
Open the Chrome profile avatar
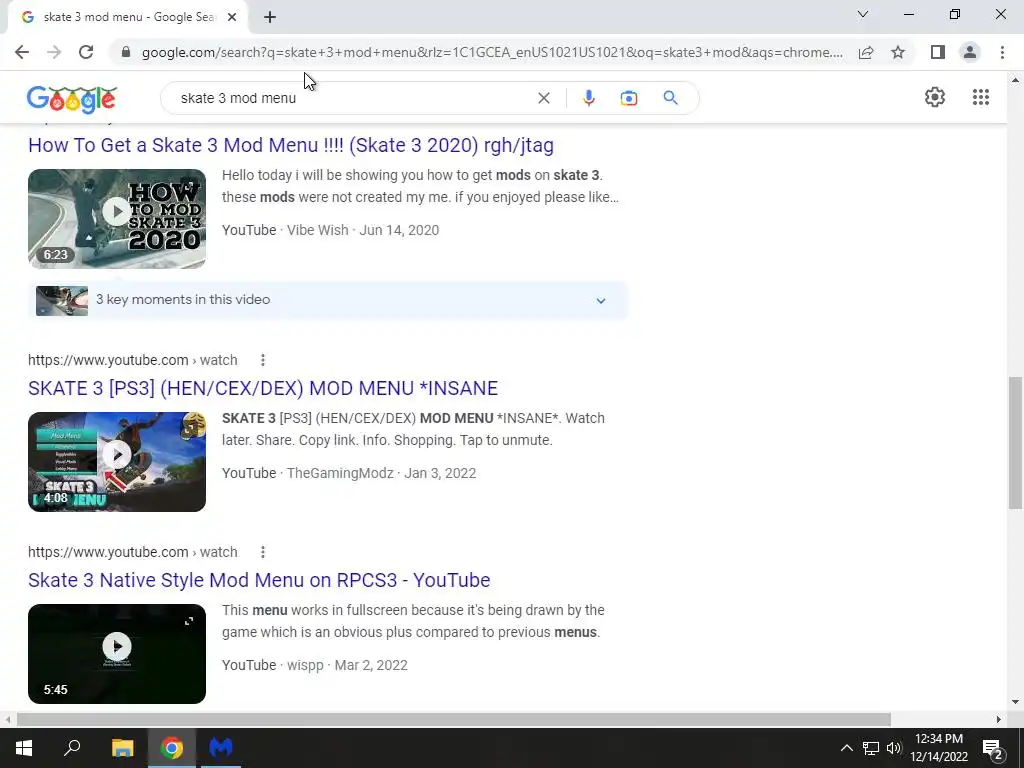(970, 52)
